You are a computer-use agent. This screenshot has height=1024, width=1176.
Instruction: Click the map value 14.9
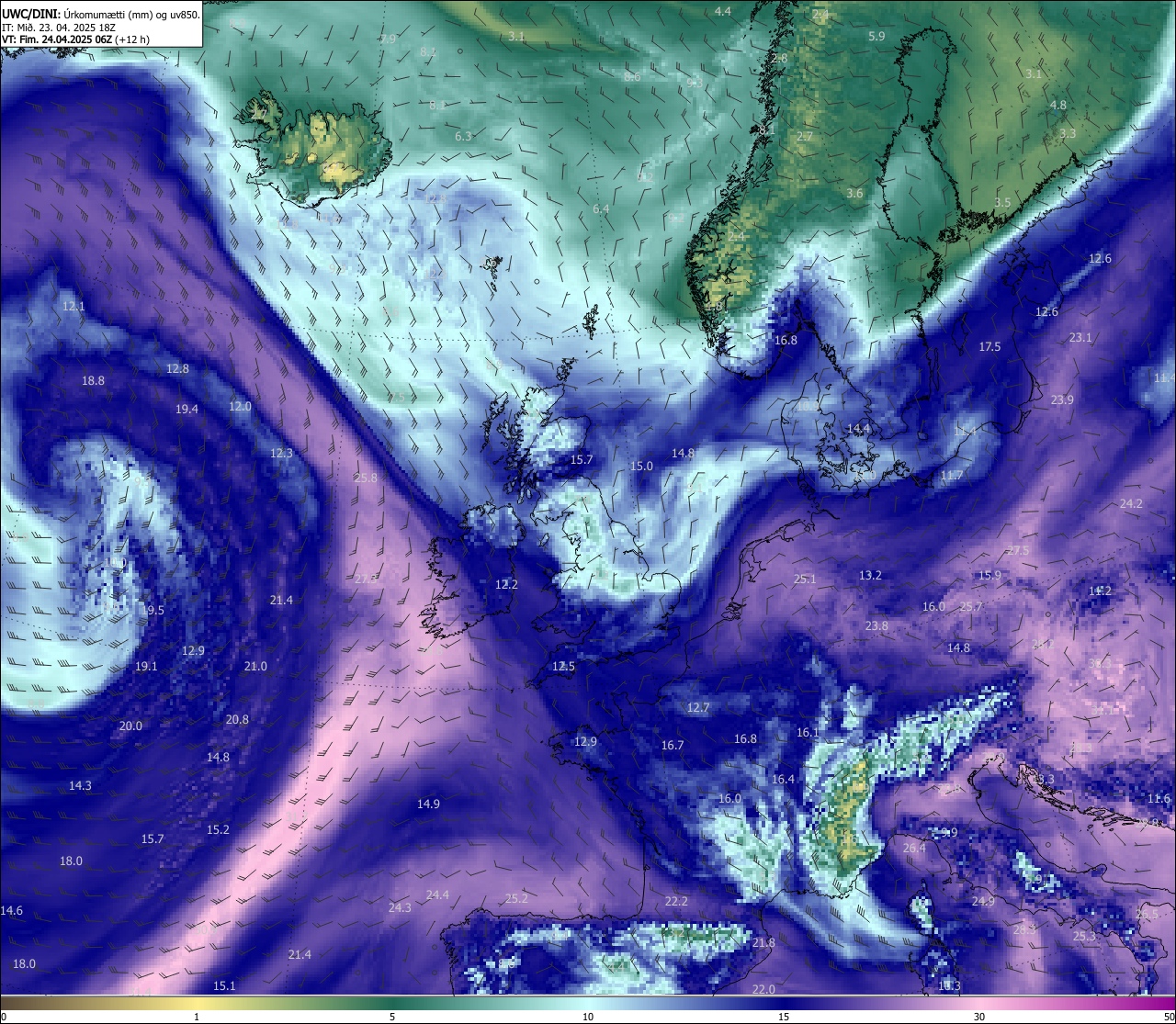tap(428, 804)
